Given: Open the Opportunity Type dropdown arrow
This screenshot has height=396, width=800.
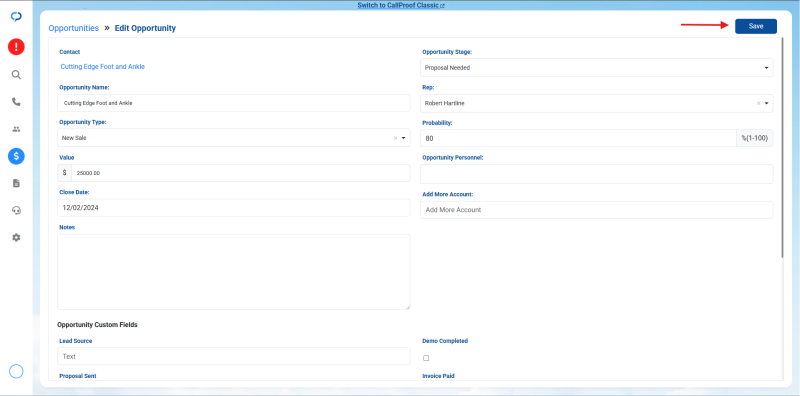Looking at the screenshot, I should tap(404, 138).
